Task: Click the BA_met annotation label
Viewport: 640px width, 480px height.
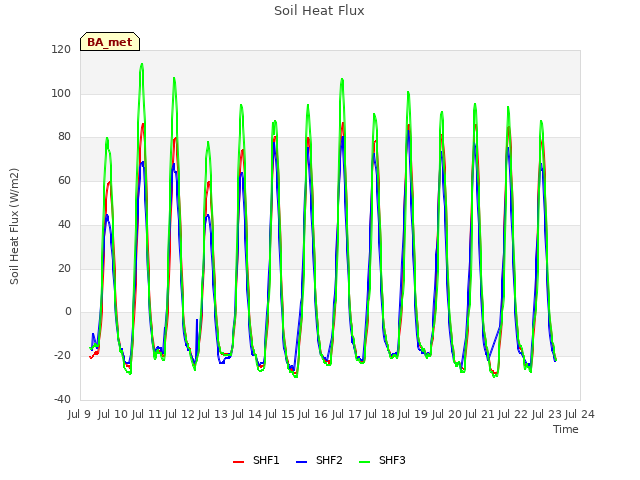Action: pos(110,42)
